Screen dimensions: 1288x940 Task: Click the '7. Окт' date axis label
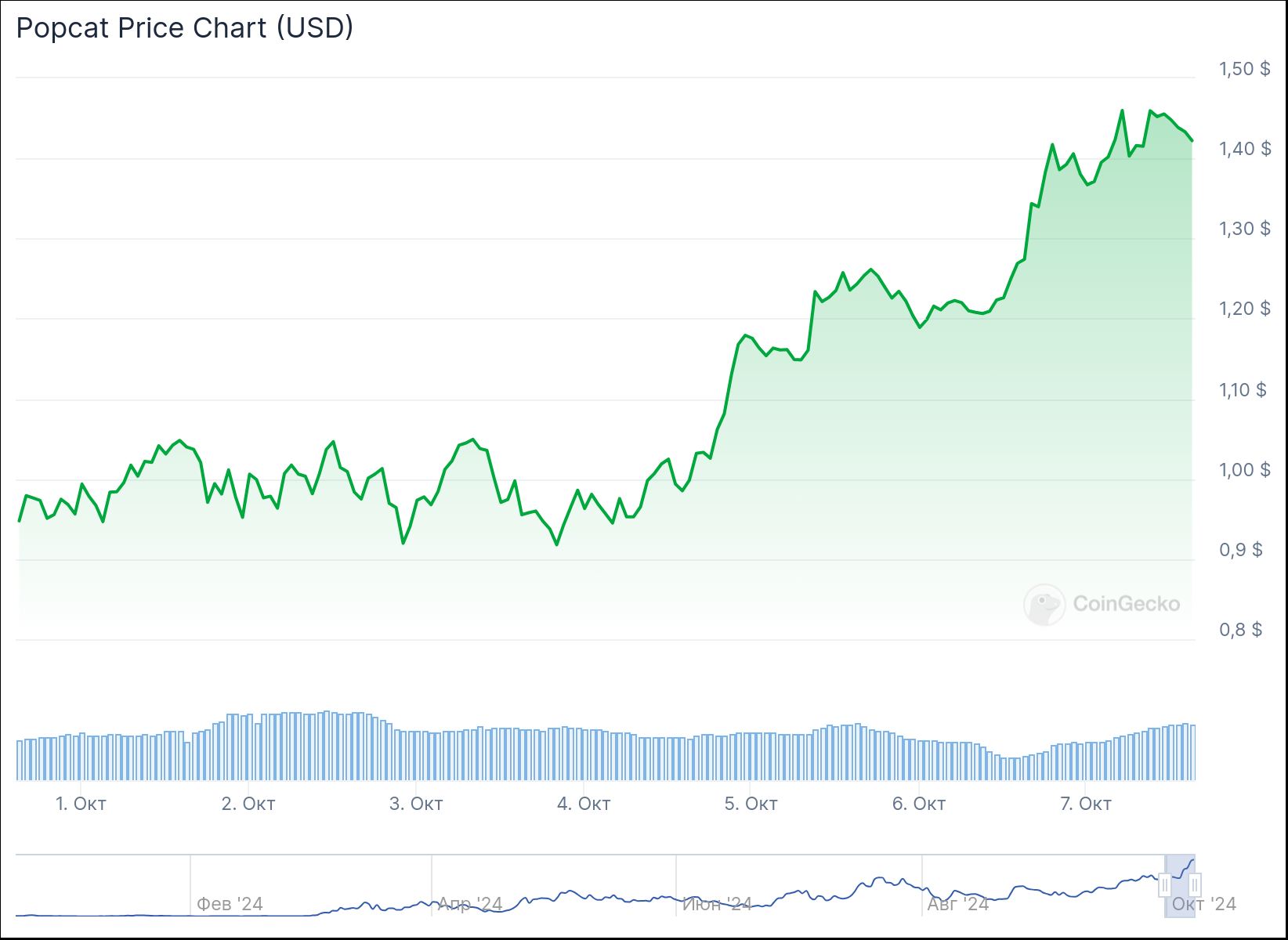[x=1085, y=804]
